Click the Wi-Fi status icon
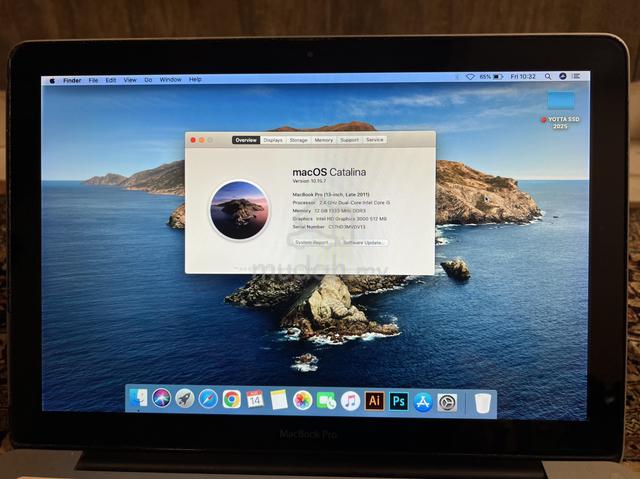The height and width of the screenshot is (479, 640). 470,76
